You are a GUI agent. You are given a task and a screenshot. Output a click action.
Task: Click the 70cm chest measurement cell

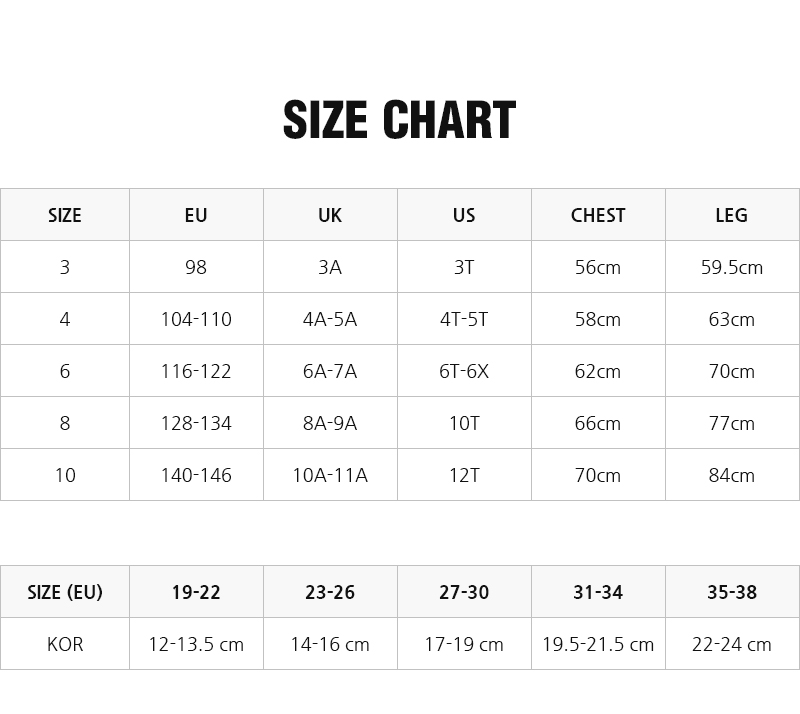click(x=598, y=475)
